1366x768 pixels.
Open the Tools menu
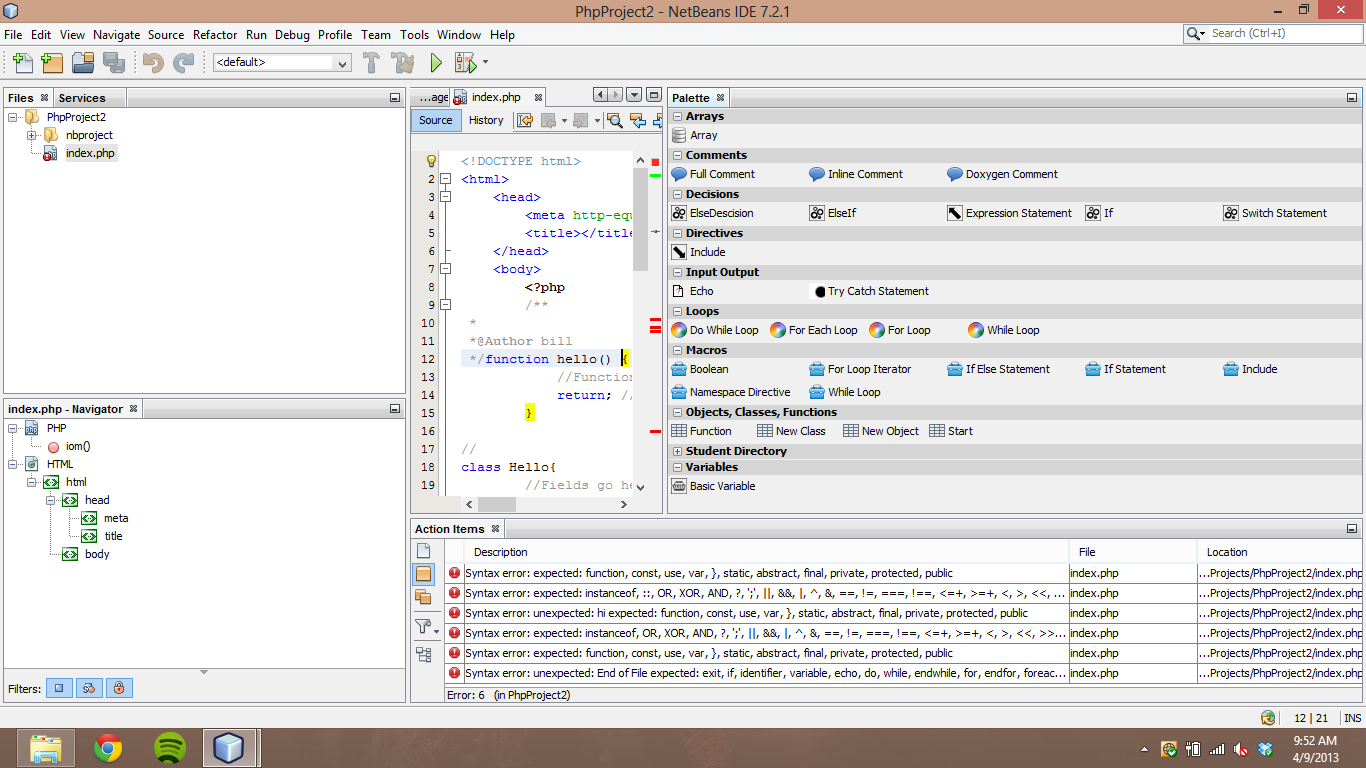(414, 34)
